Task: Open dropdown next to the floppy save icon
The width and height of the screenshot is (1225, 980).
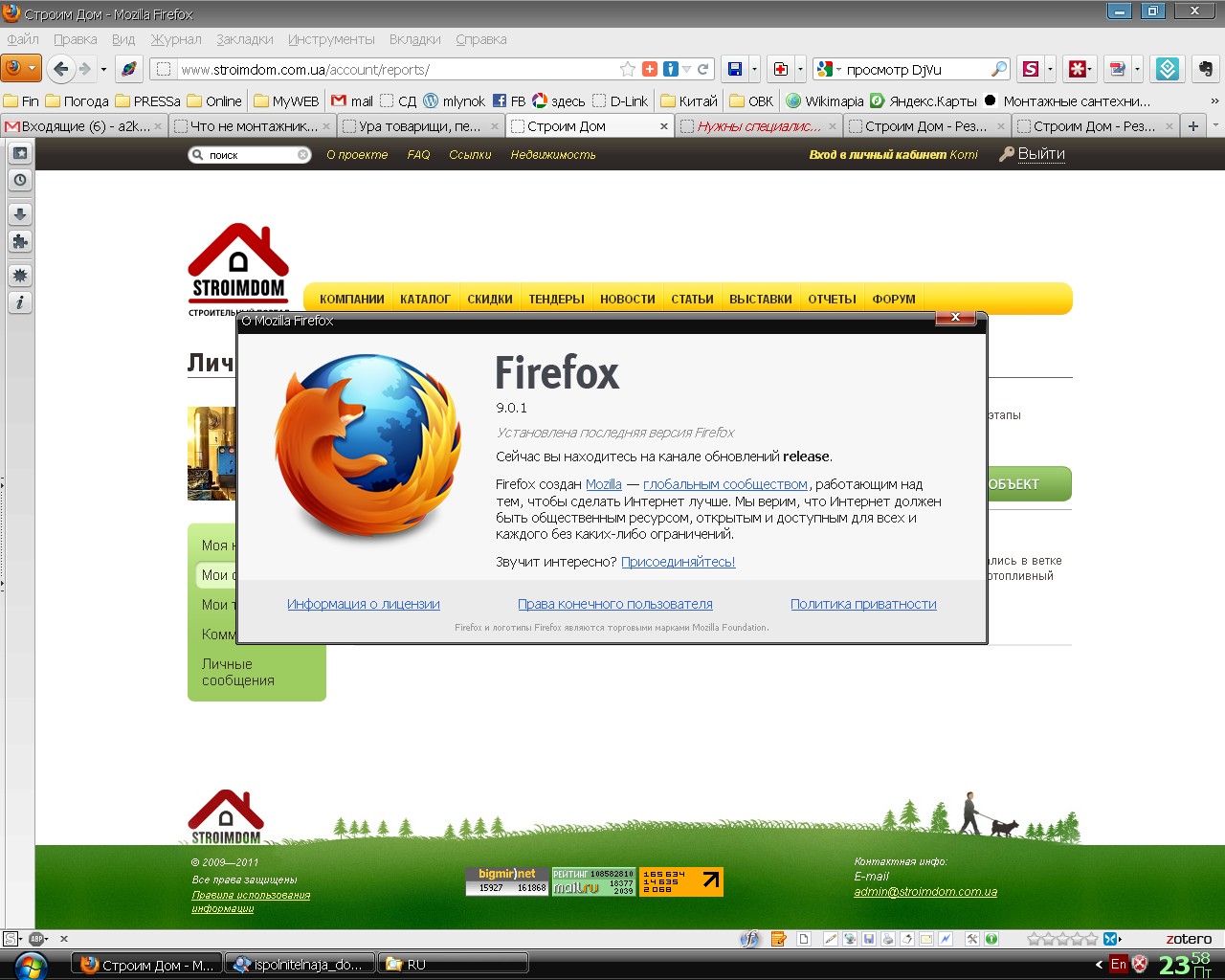Action: pyautogui.click(x=754, y=69)
